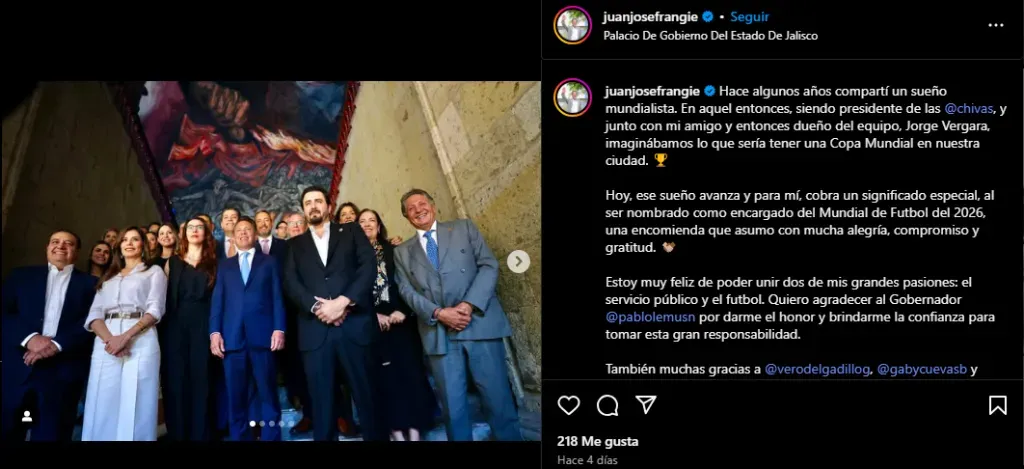This screenshot has height=469, width=1024.
Task: Open Palacio De Gobierno location link
Action: pyautogui.click(x=710, y=36)
